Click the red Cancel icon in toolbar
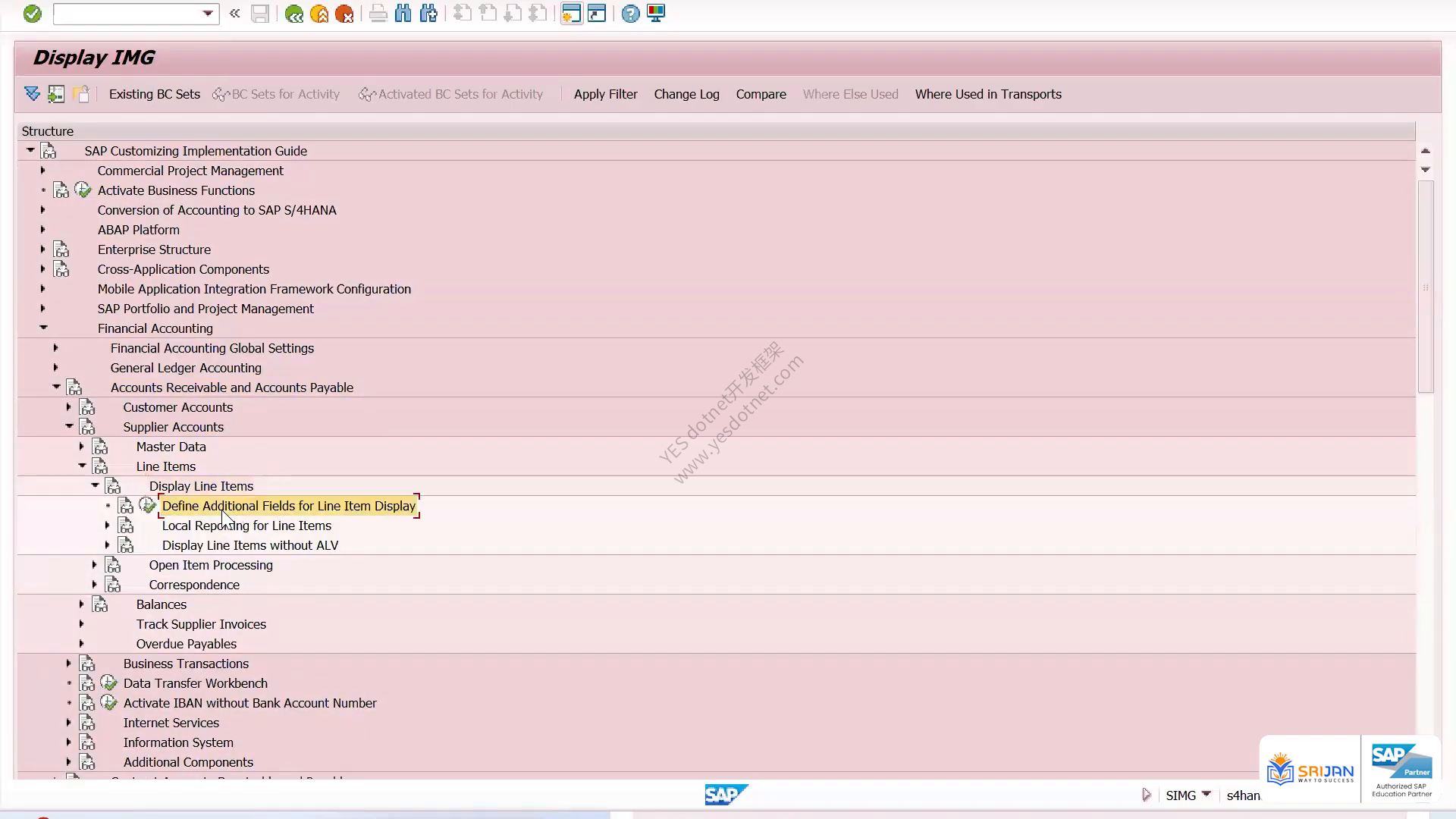Viewport: 1456px width, 819px height. click(x=344, y=14)
